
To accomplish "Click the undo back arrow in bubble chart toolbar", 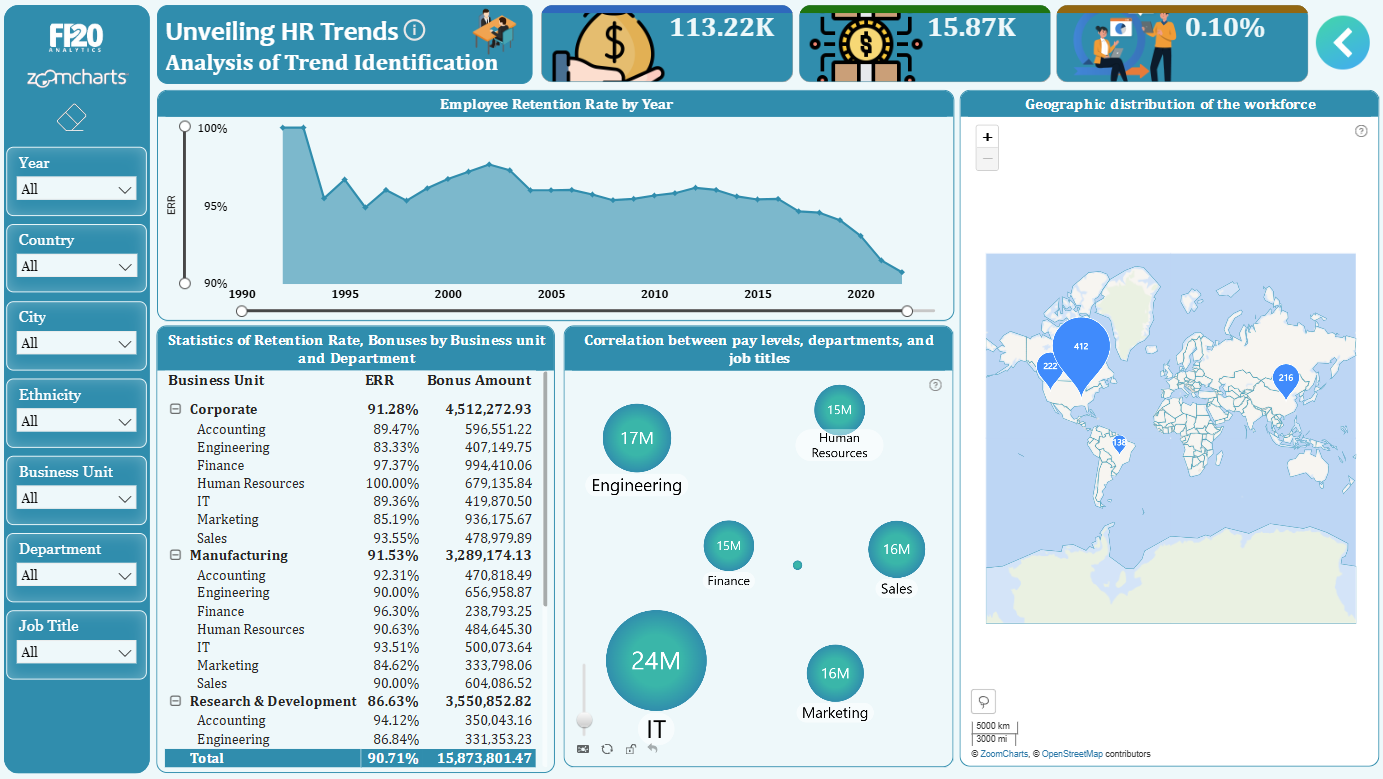I will pyautogui.click(x=652, y=748).
